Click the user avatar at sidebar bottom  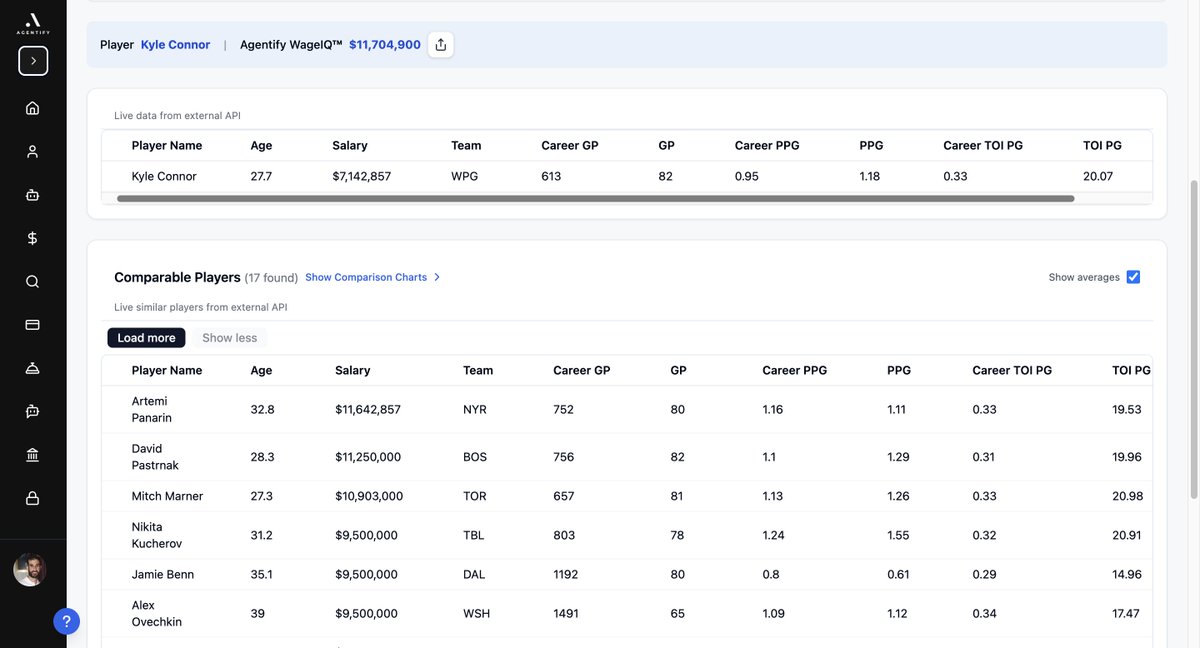coord(29,568)
